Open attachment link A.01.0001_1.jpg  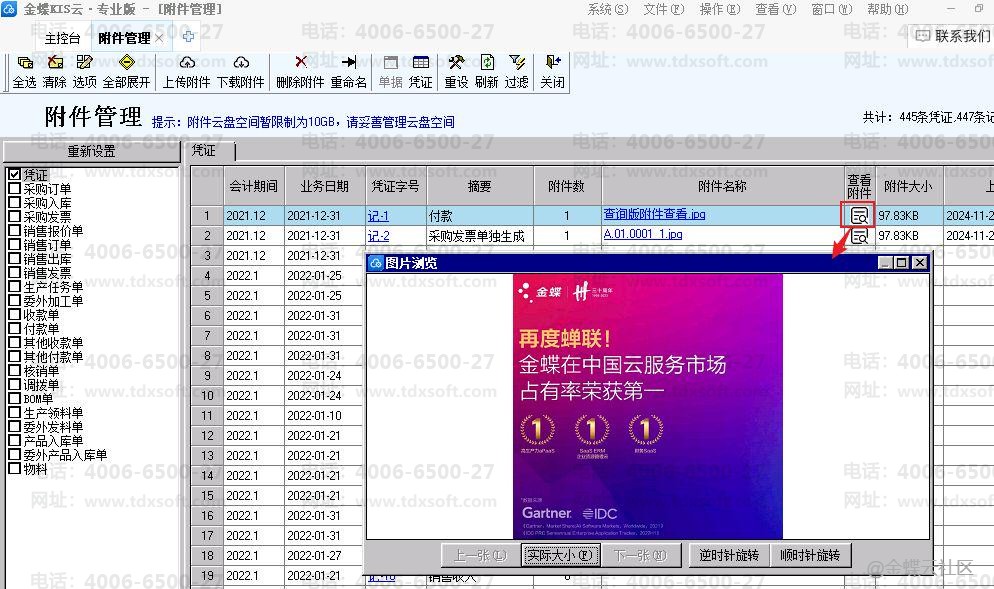643,235
